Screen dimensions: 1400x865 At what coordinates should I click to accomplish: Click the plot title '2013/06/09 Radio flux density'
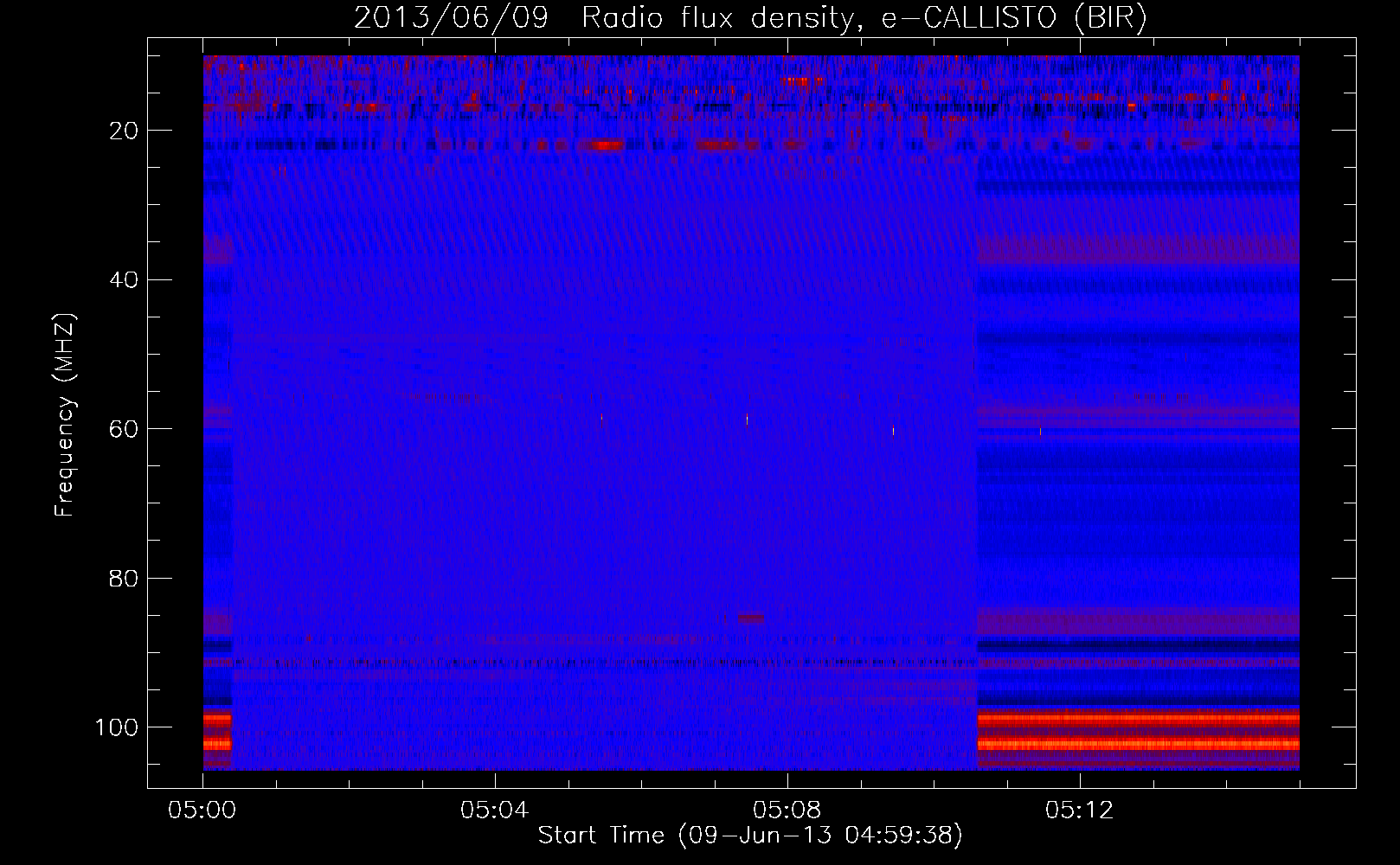[603, 18]
